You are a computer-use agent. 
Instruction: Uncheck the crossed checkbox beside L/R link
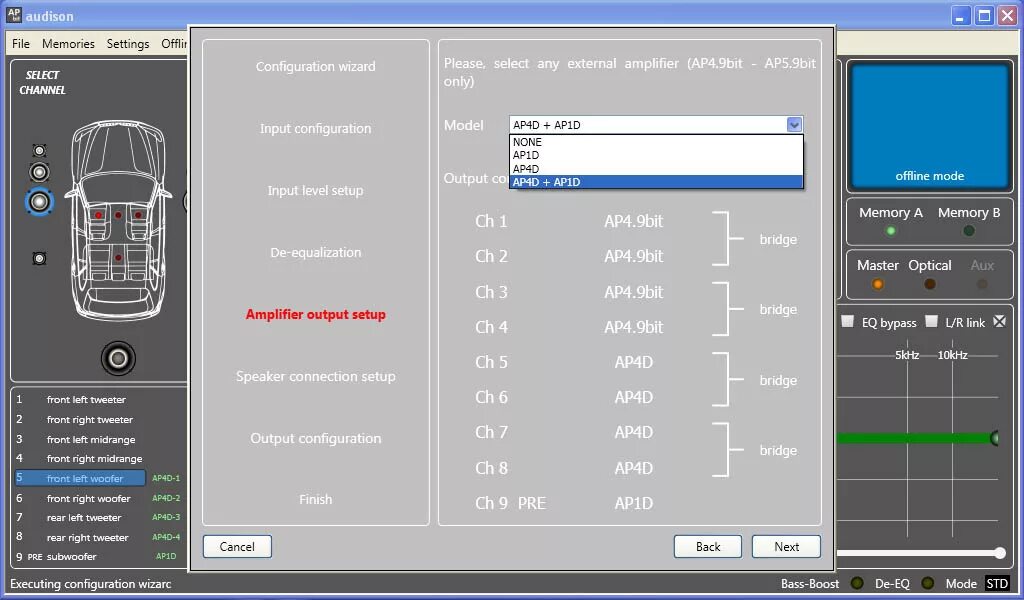tap(999, 321)
